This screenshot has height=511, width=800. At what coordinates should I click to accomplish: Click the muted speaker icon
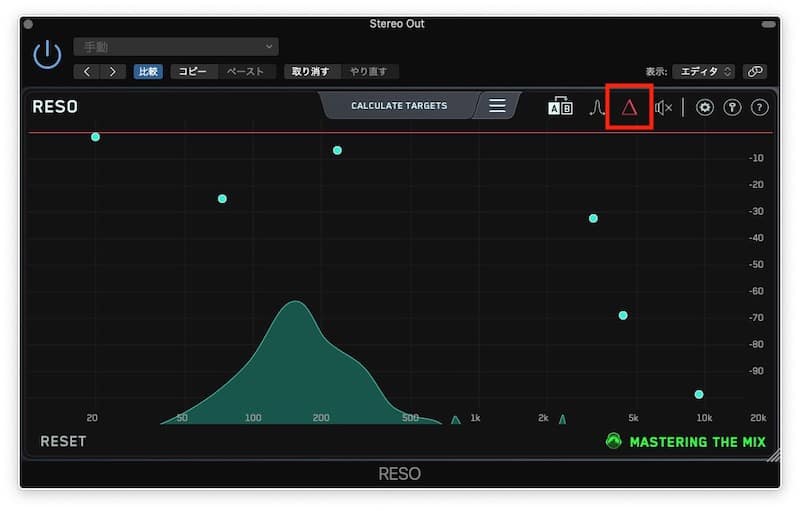663,108
